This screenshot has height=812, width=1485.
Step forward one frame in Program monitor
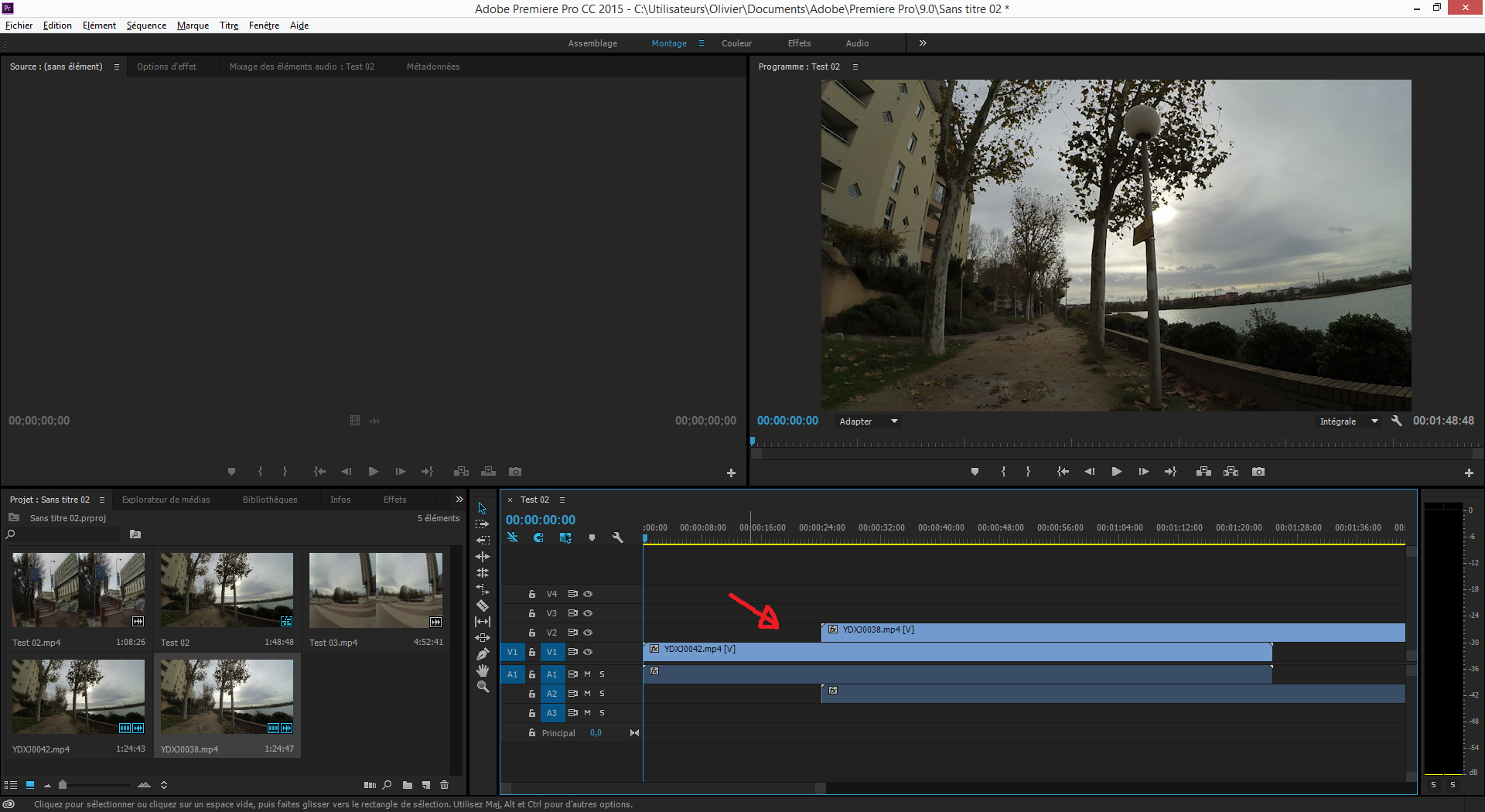tap(1143, 472)
